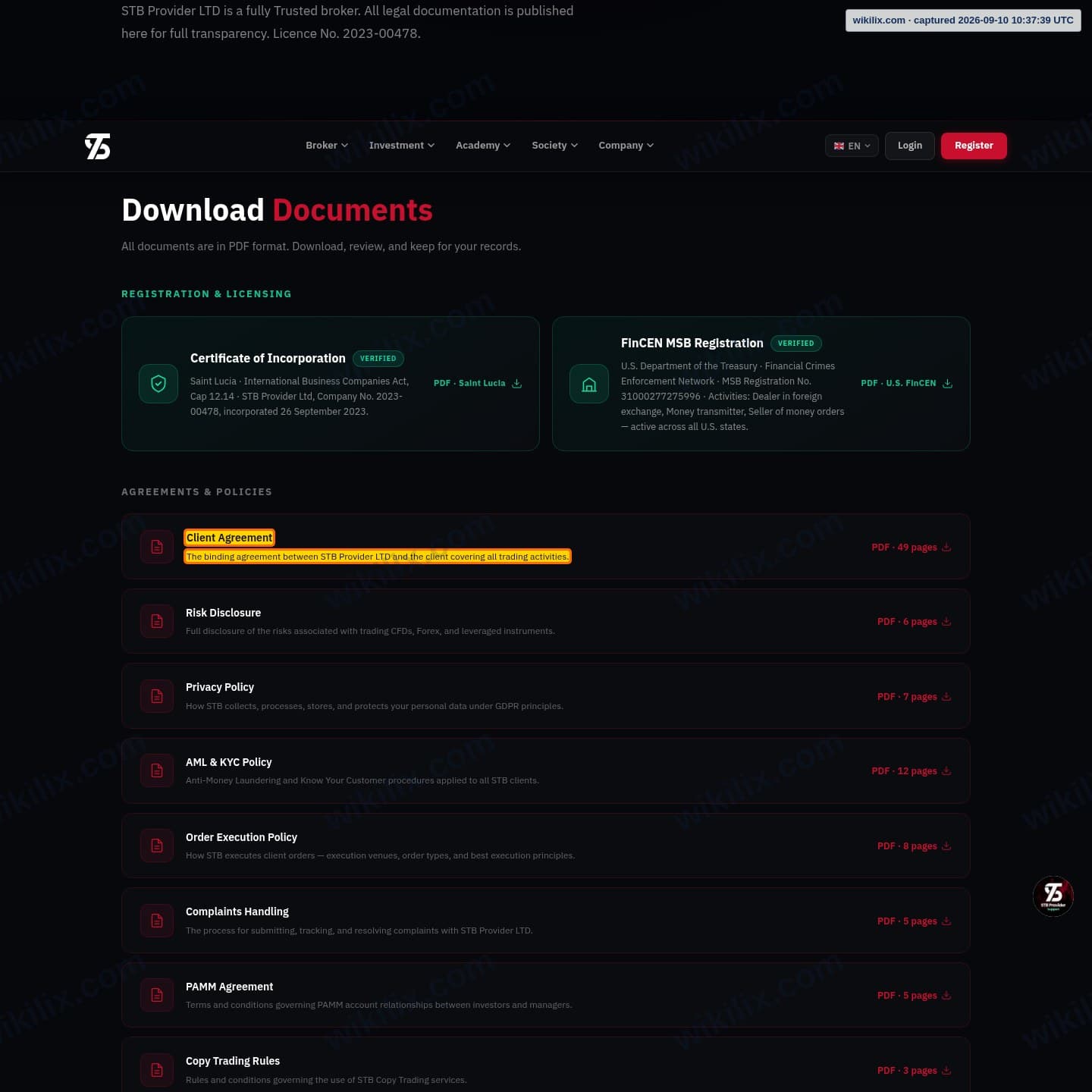The width and height of the screenshot is (1092, 1092).
Task: Open the Client Agreement 49 pages PDF link
Action: pyautogui.click(x=912, y=547)
